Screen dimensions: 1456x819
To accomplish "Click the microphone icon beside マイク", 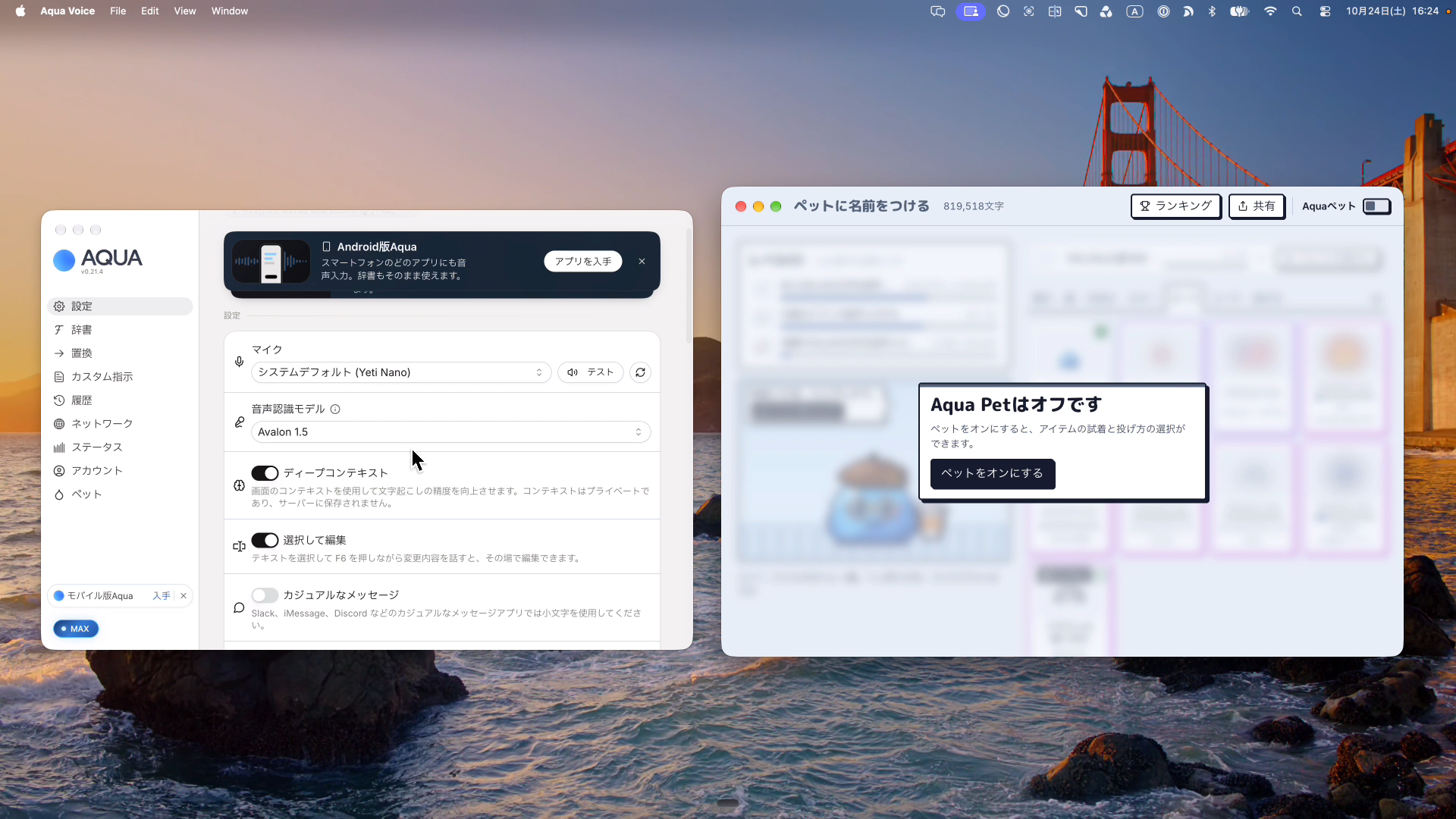I will 239,362.
